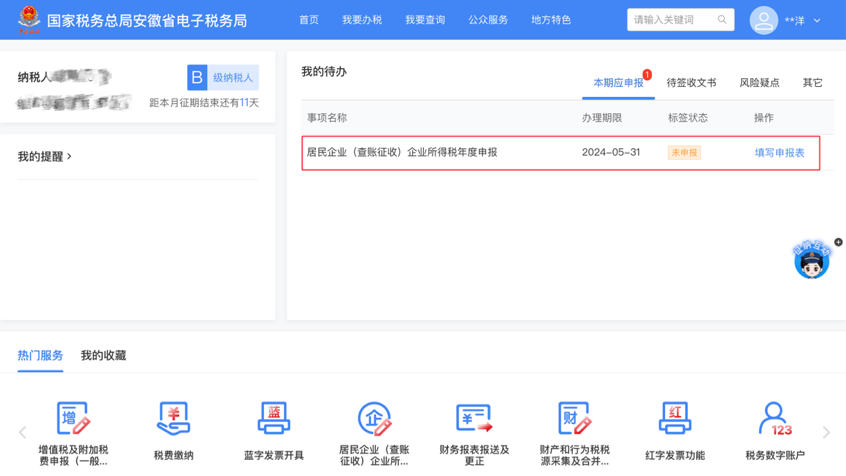The width and height of the screenshot is (846, 476).
Task: Select the 热门服务 tab
Action: (x=40, y=355)
